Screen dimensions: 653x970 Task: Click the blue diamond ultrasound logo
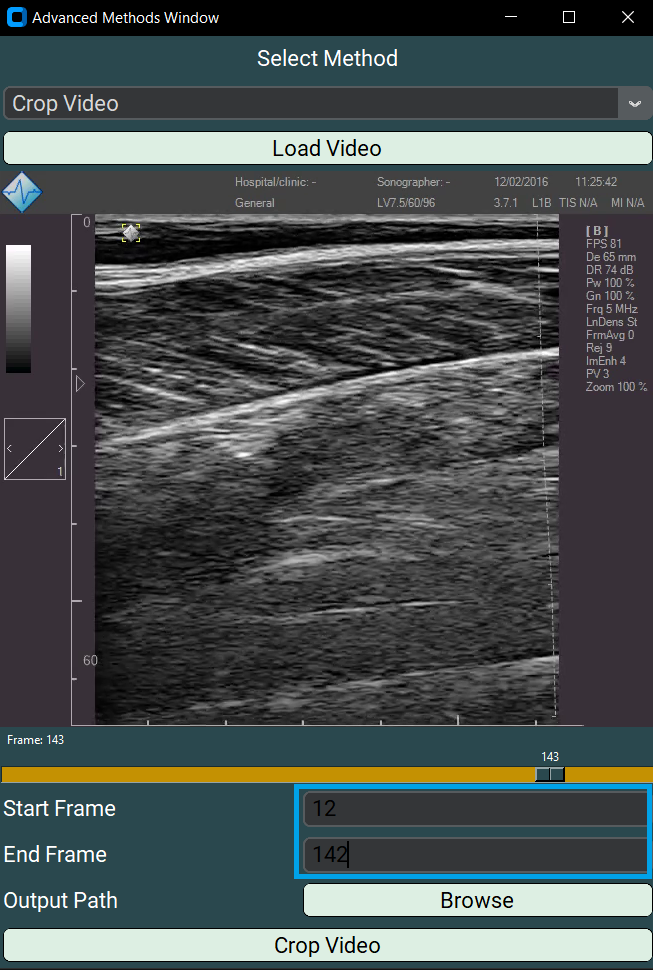[x=22, y=192]
